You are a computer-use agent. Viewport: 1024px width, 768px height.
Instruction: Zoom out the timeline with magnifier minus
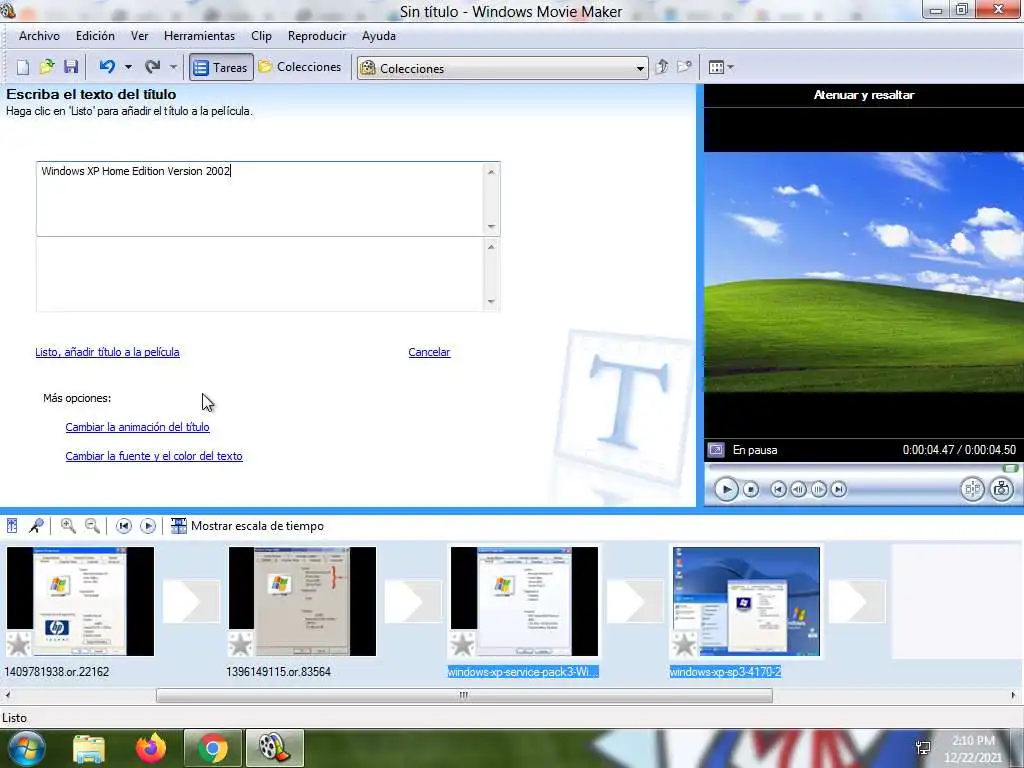point(93,526)
